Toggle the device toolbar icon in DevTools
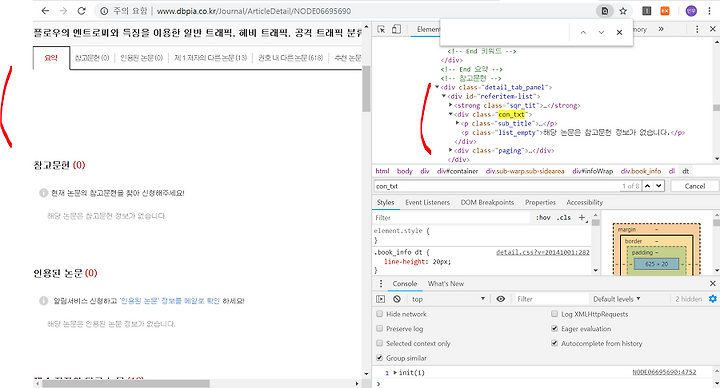This screenshot has height=388, width=720. coord(396,29)
